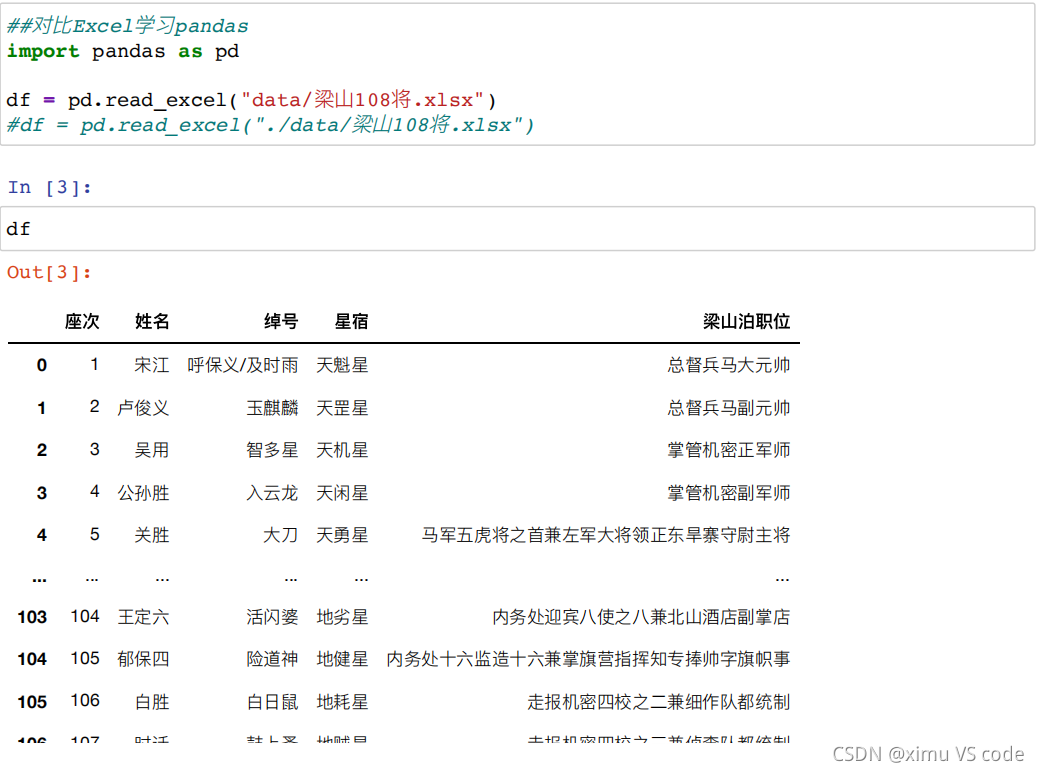This screenshot has width=1039, height=772.
Task: Click the star cell 地健星
Action: click(342, 659)
